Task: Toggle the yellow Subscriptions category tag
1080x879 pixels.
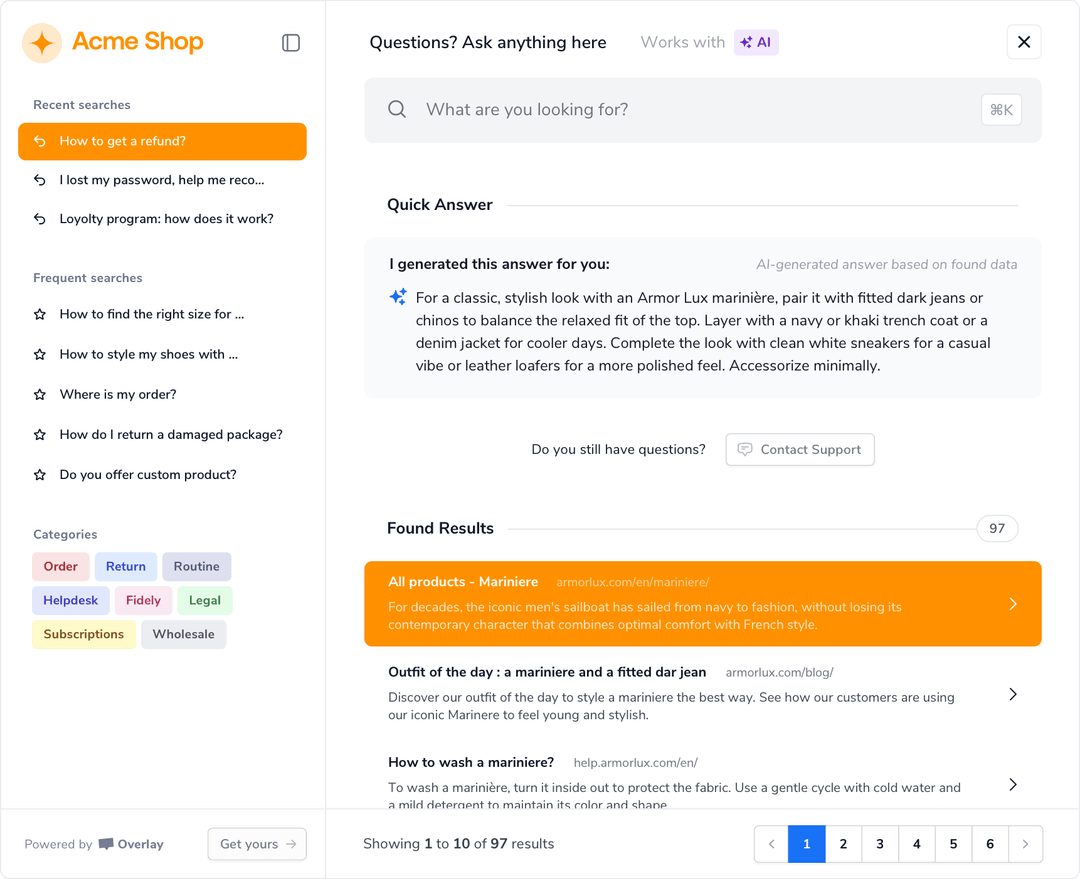Action: [84, 634]
